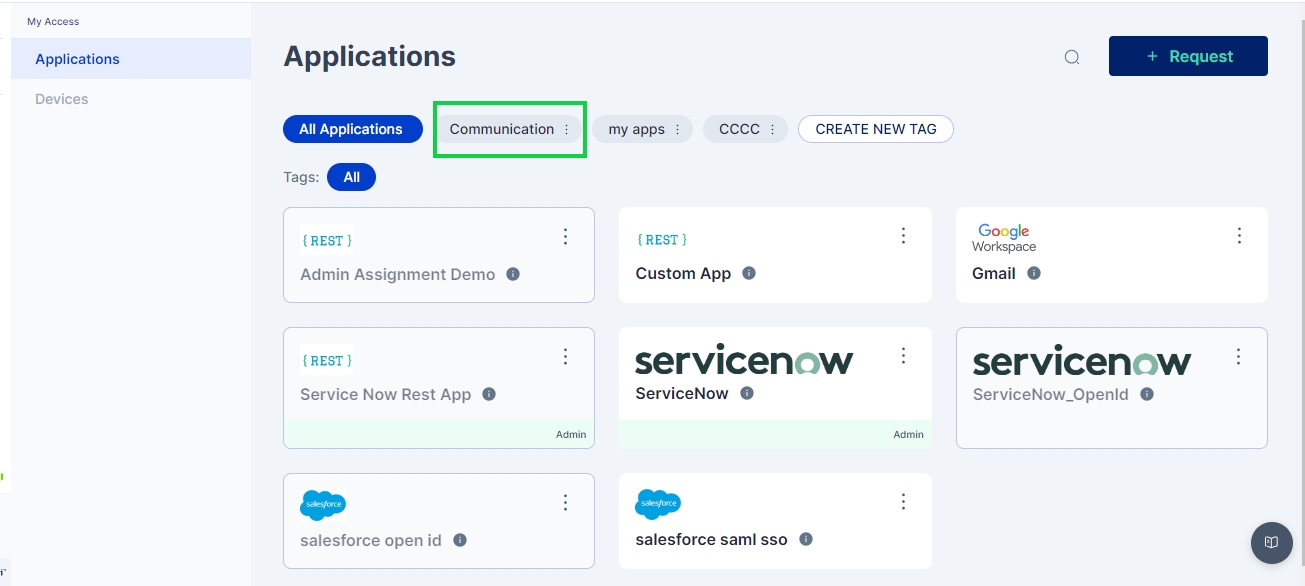1305x586 pixels.
Task: Click the search magnifier icon
Action: 1072,57
